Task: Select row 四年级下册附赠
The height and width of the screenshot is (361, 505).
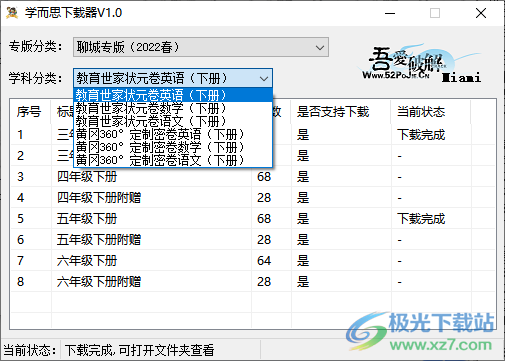Action: (x=253, y=198)
